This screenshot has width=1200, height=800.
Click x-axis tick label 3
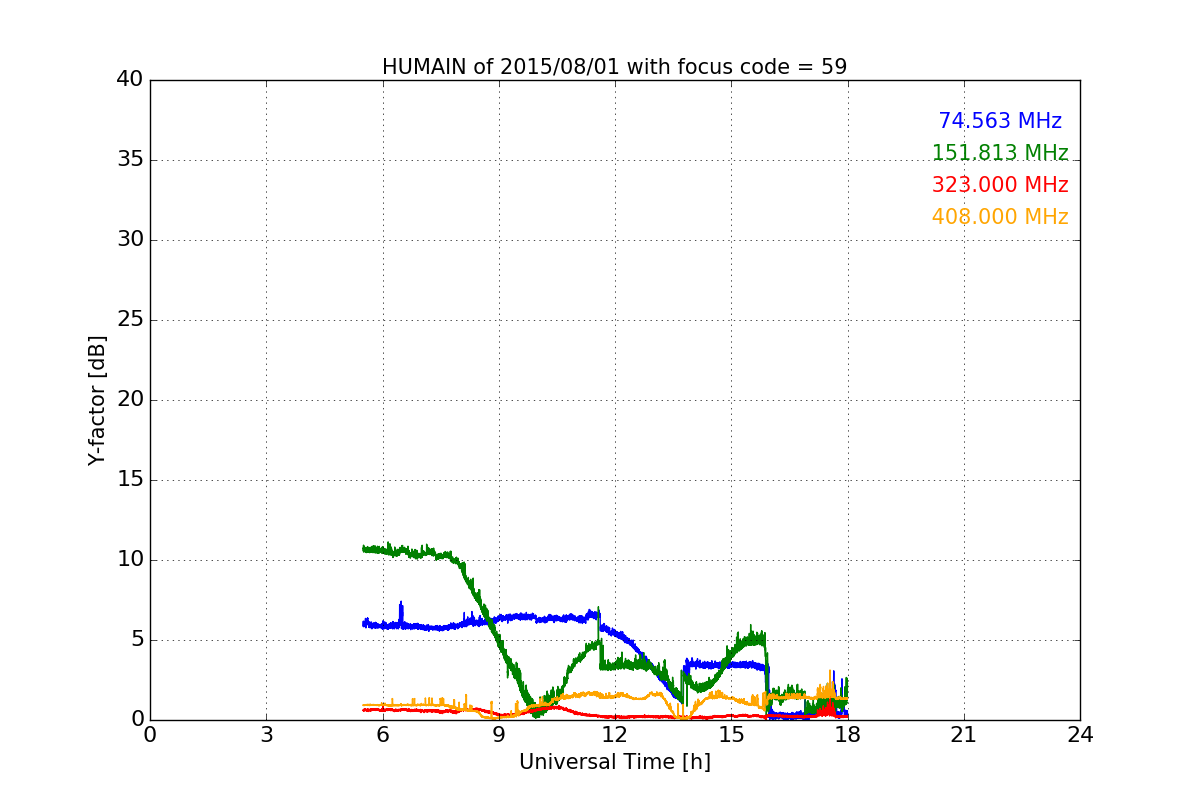tap(266, 735)
